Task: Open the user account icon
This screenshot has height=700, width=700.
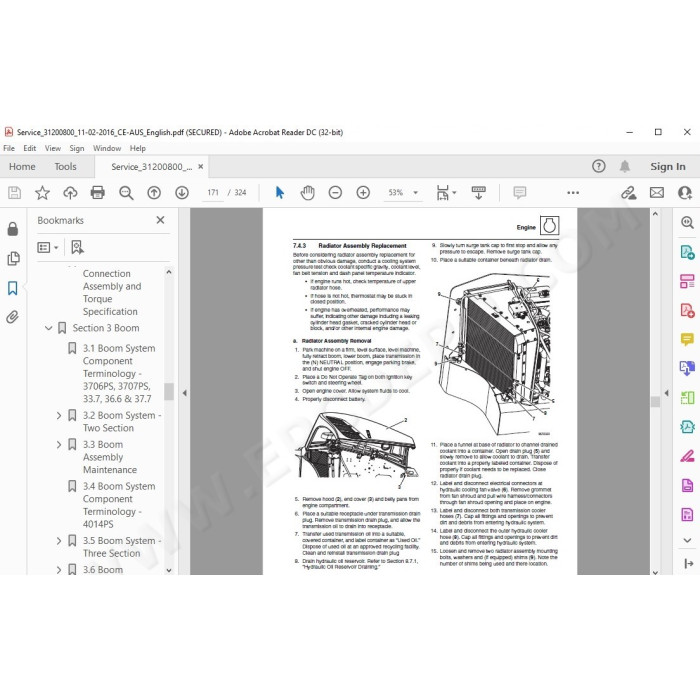Action: click(685, 193)
